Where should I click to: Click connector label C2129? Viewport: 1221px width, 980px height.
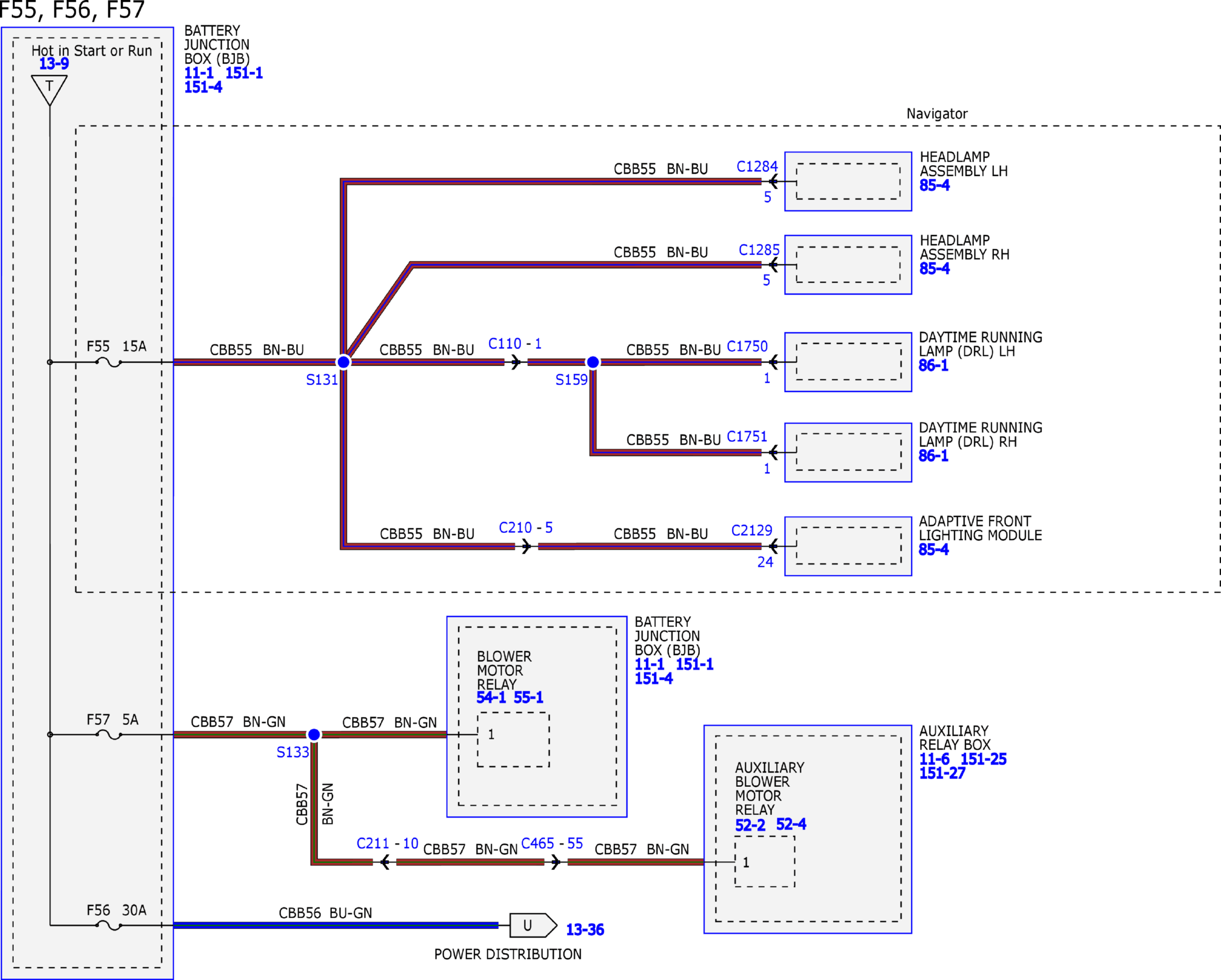(x=752, y=531)
